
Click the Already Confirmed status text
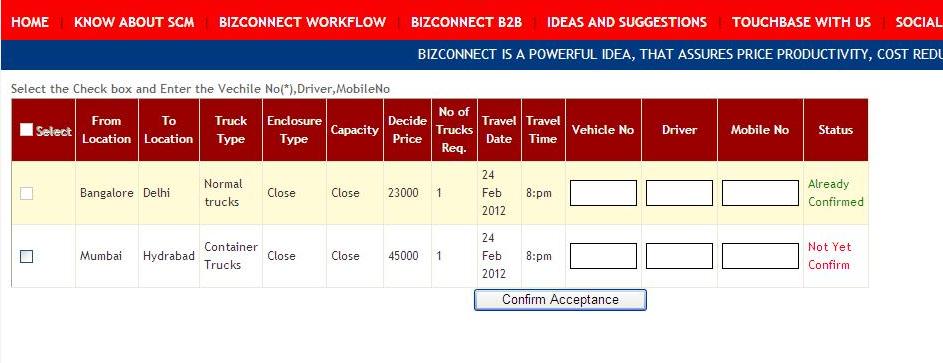835,193
